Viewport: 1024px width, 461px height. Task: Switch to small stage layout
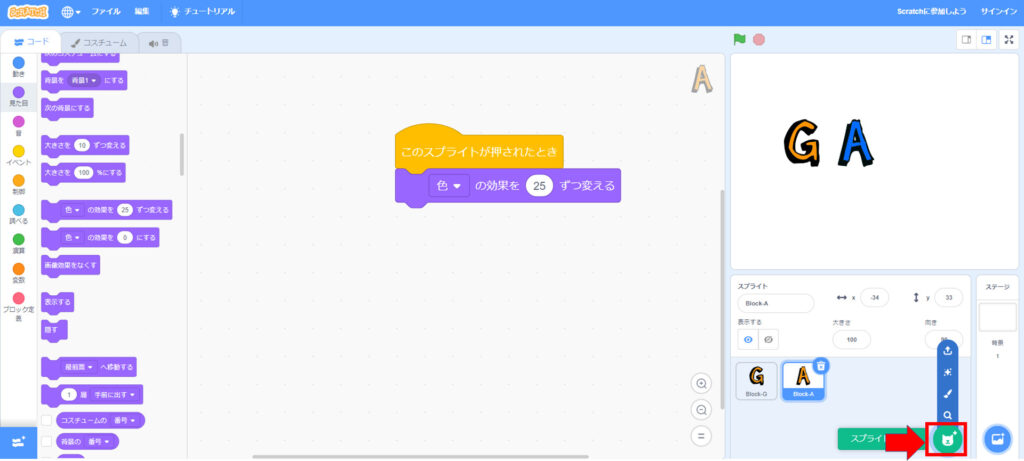(x=967, y=40)
